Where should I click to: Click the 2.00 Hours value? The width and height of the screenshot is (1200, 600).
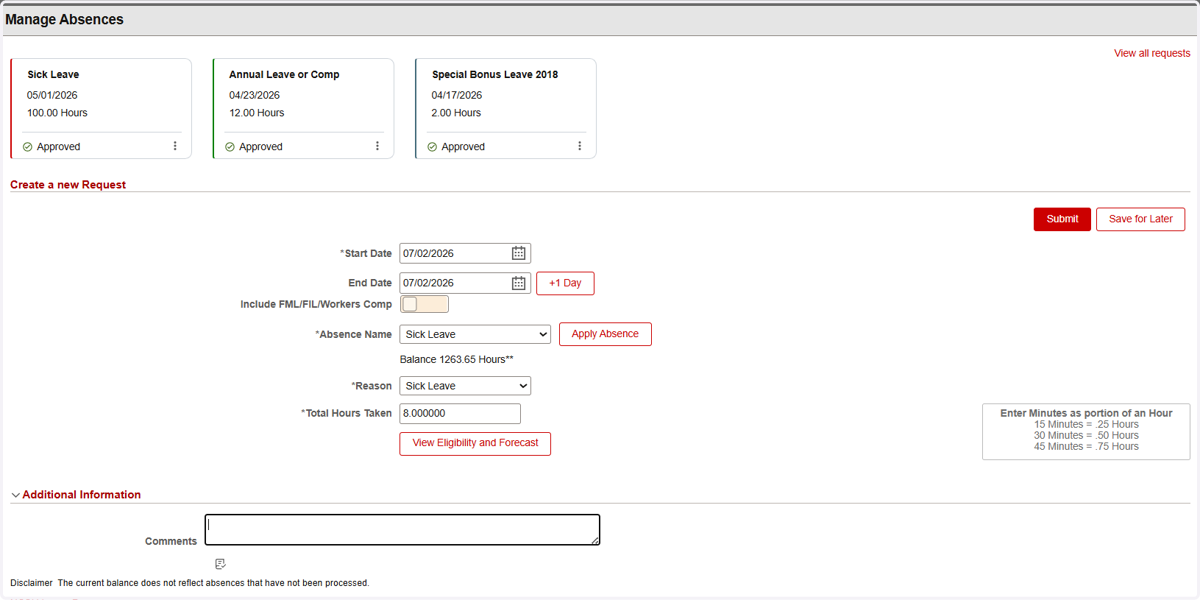(456, 113)
